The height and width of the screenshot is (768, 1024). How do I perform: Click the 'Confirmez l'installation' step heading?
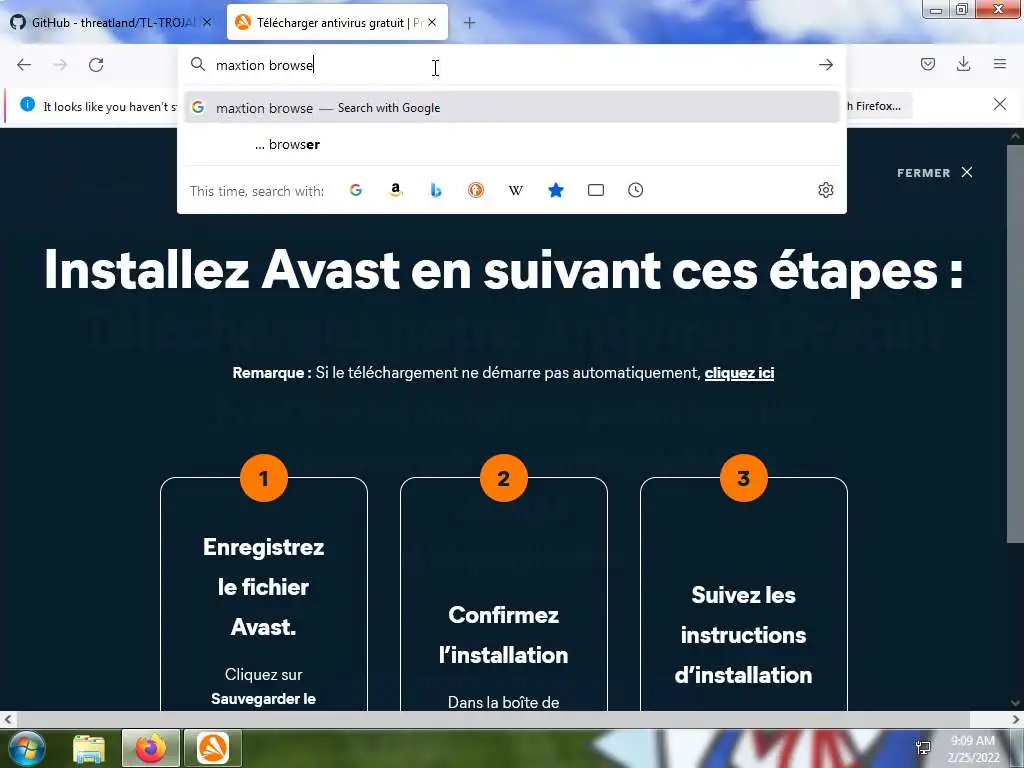(x=504, y=635)
